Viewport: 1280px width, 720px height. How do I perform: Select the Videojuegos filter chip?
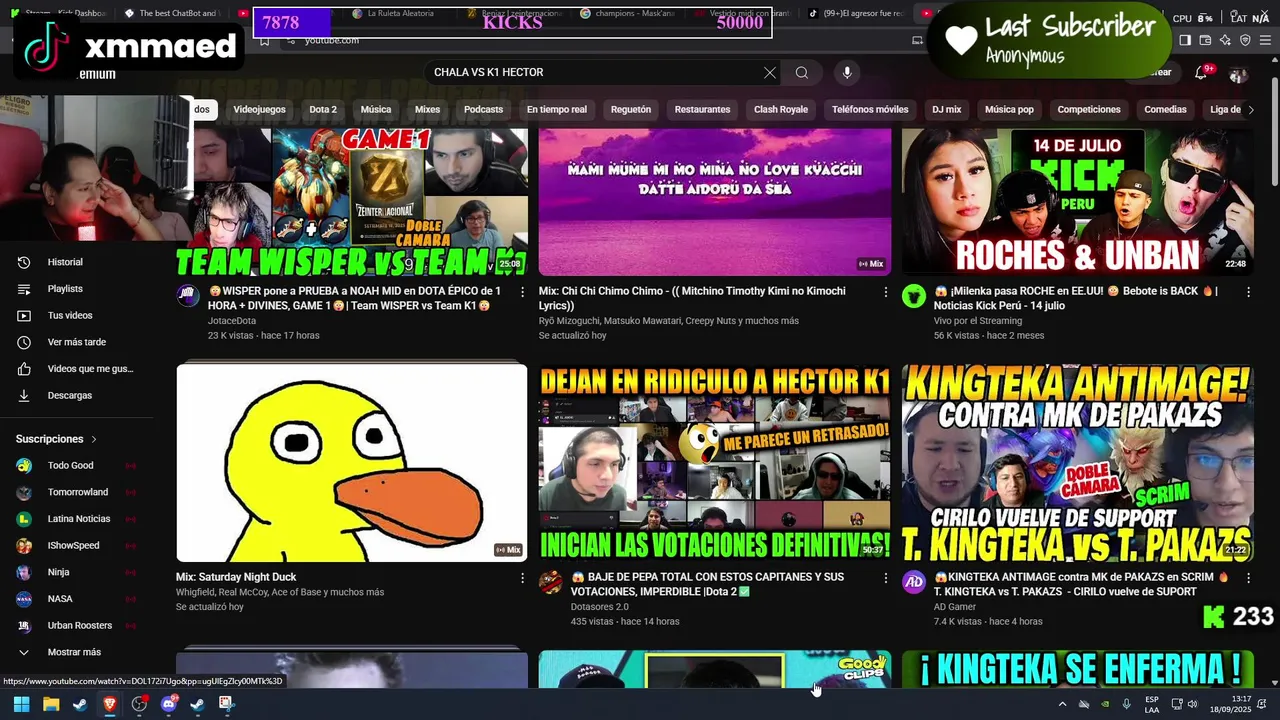pyautogui.click(x=259, y=110)
